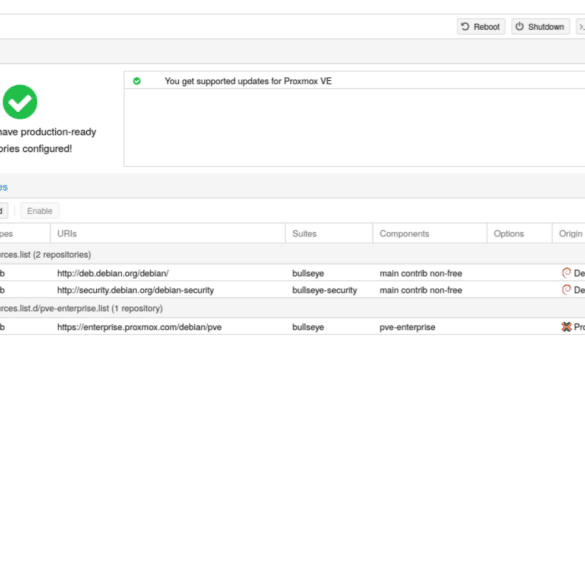Click the production-ready repositories status text

pyautogui.click(x=48, y=140)
